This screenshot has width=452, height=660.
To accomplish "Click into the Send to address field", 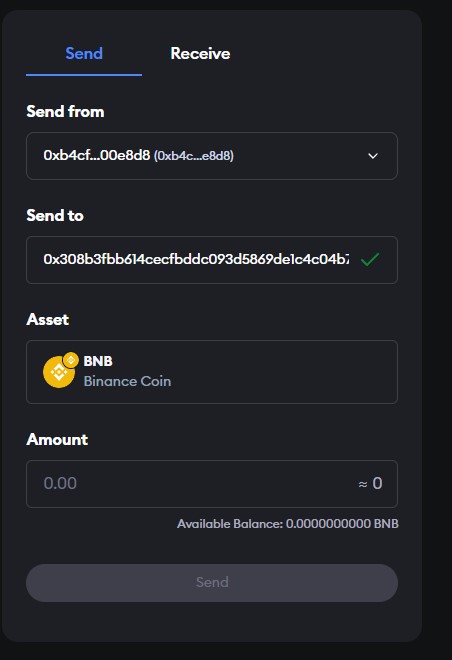I will tap(212, 260).
